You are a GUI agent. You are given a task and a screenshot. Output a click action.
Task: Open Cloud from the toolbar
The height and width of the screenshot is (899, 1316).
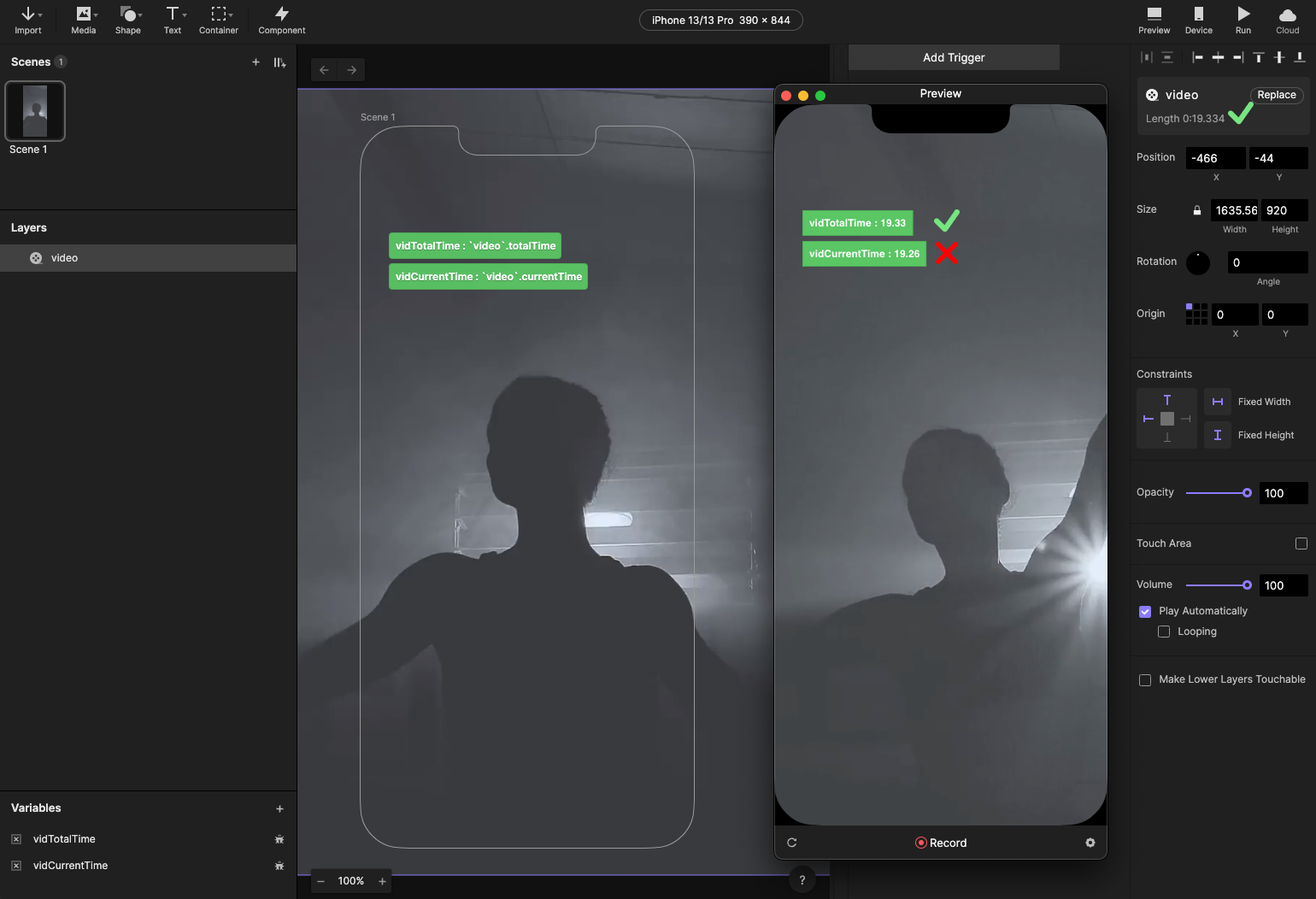click(x=1288, y=21)
